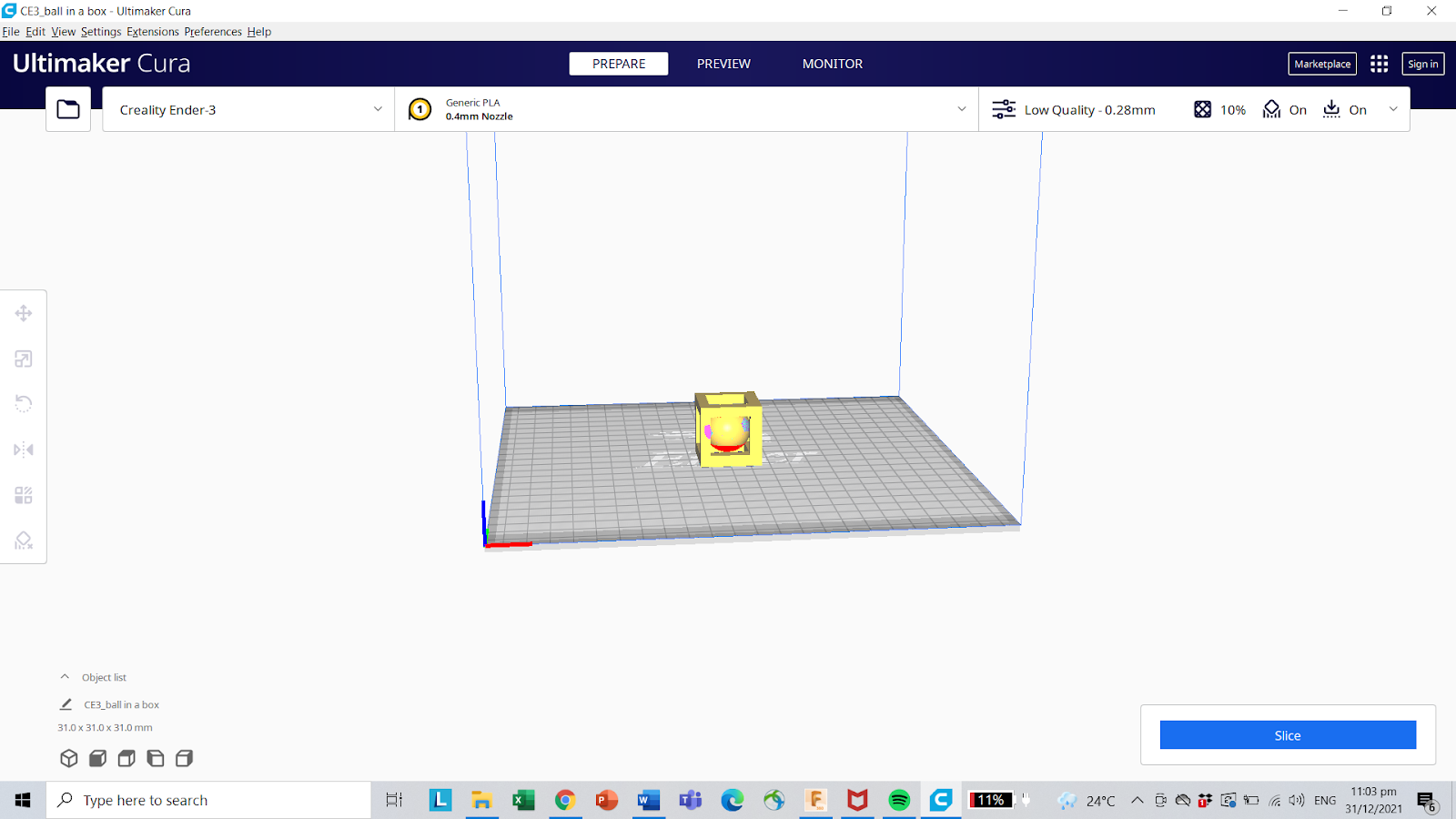
Task: Switch camera to top view
Action: click(x=127, y=758)
